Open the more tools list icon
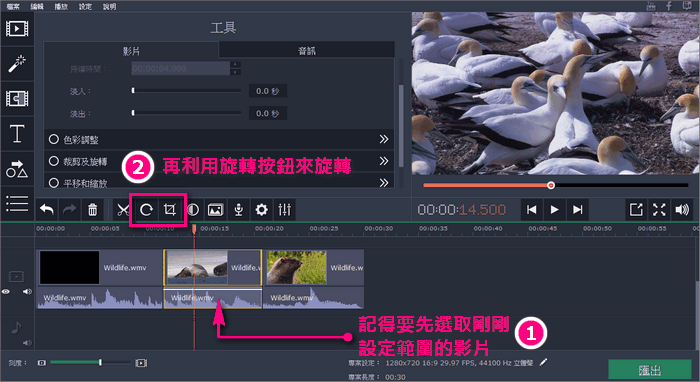Screen dimensions: 700x382 pyautogui.click(x=17, y=203)
